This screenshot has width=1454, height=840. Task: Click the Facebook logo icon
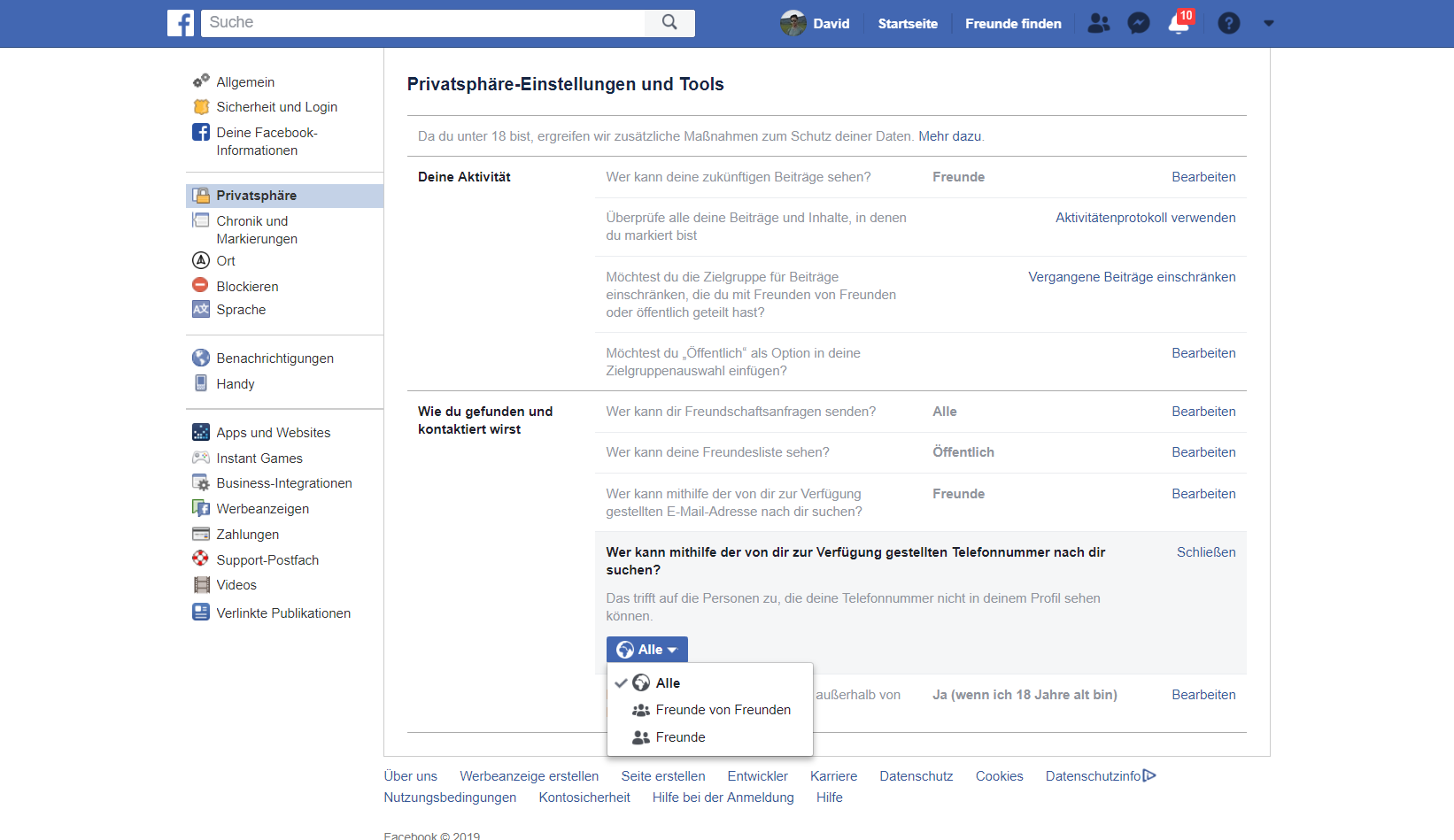181,23
